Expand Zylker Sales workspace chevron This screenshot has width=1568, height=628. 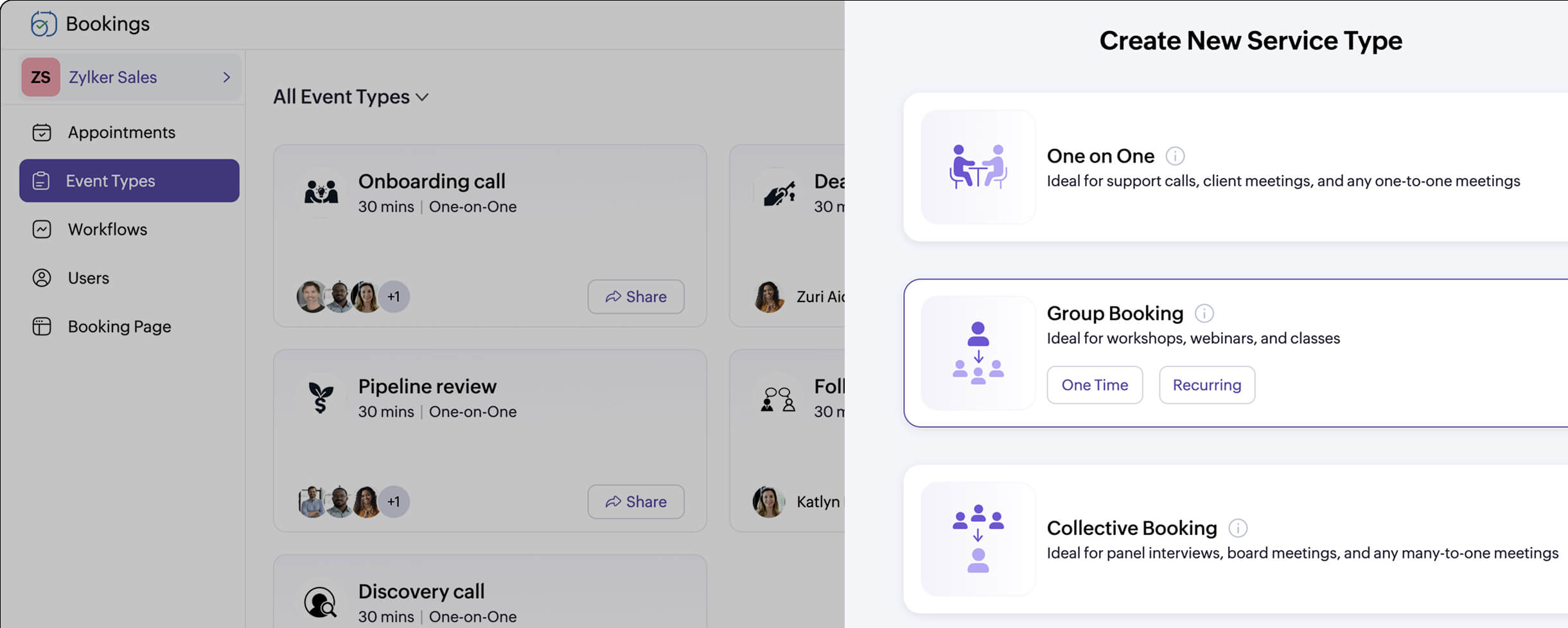[x=226, y=77]
